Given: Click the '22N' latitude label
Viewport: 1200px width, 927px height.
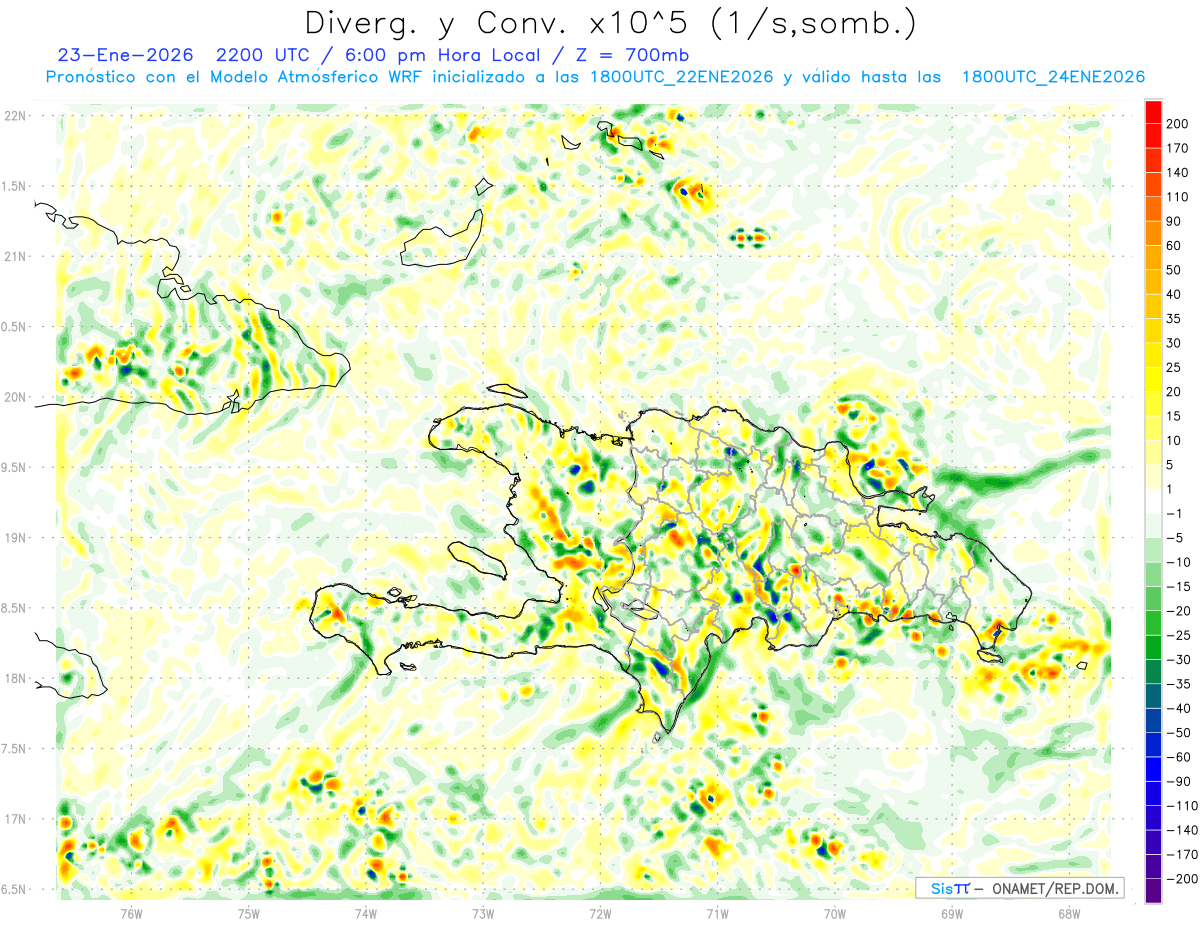Looking at the screenshot, I should [x=16, y=115].
